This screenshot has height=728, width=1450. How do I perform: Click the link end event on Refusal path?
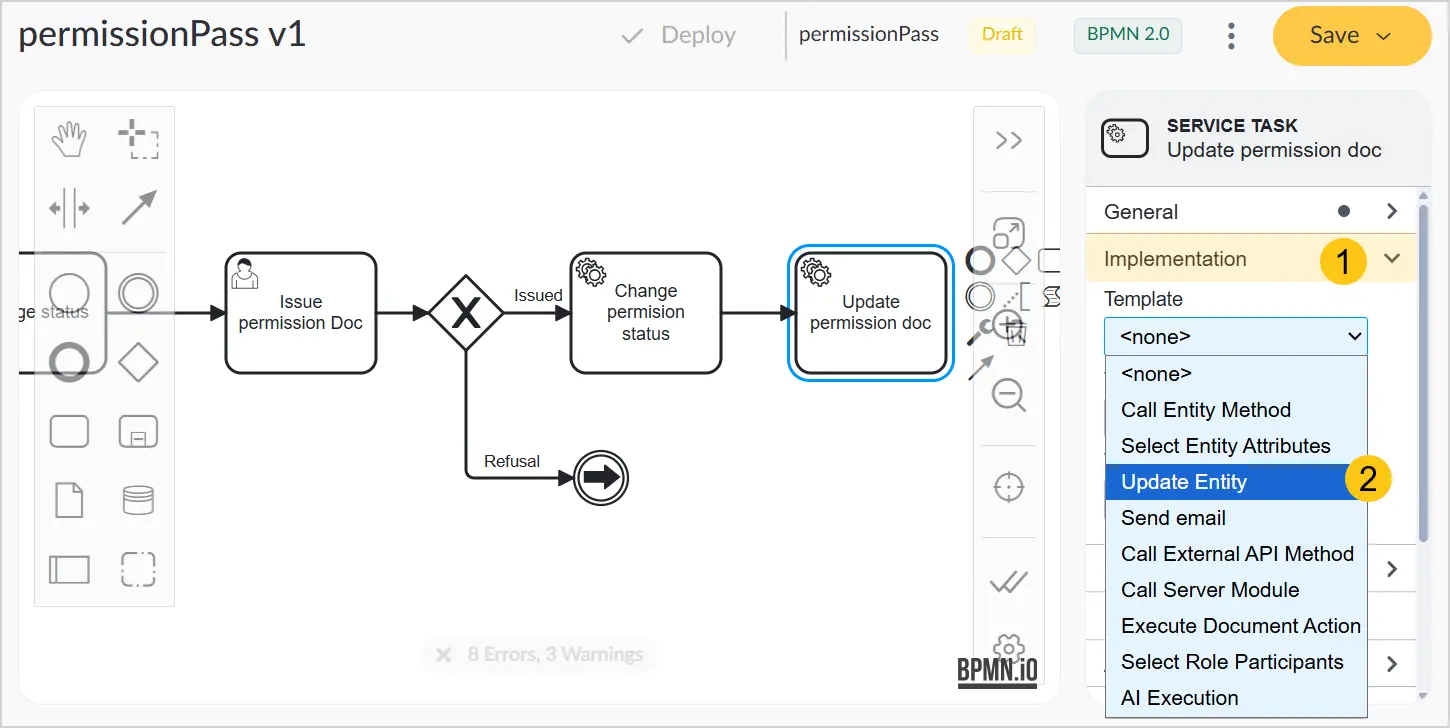pos(600,478)
